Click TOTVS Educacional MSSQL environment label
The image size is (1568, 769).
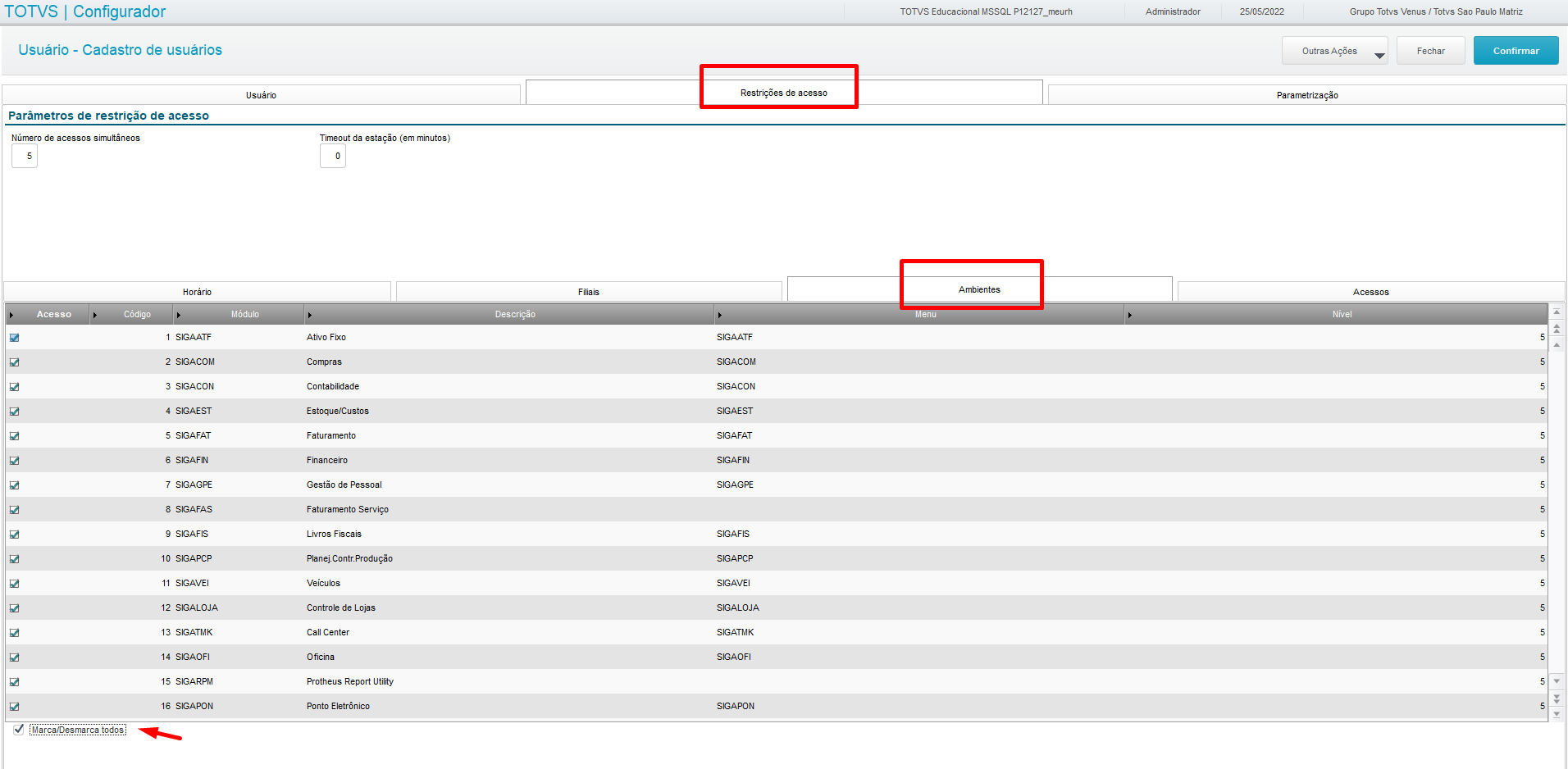(986, 11)
